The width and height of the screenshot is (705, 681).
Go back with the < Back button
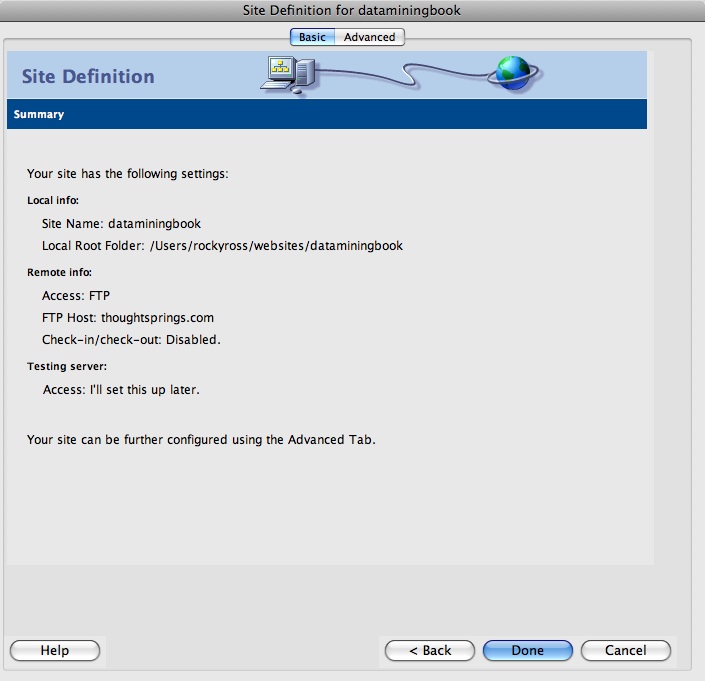point(430,650)
